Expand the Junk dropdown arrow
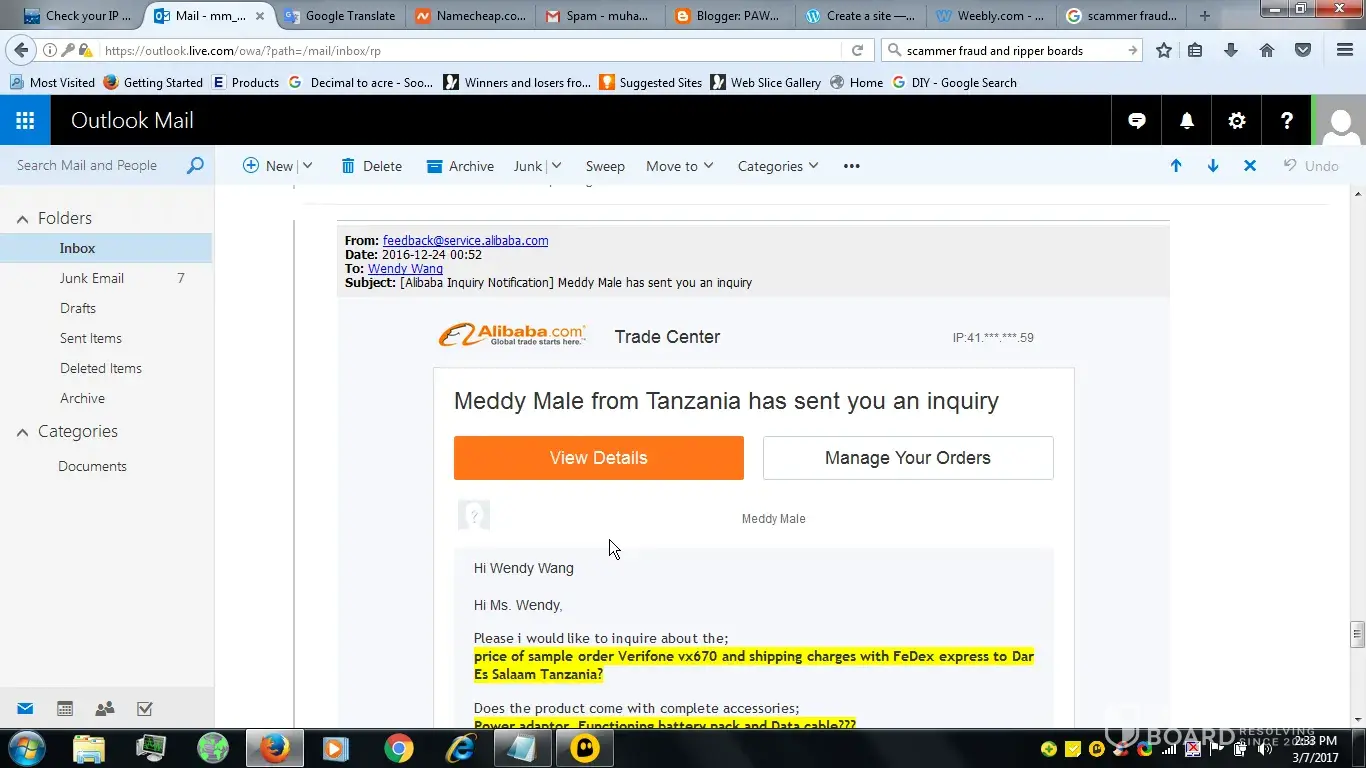Viewport: 1366px width, 768px height. (556, 166)
